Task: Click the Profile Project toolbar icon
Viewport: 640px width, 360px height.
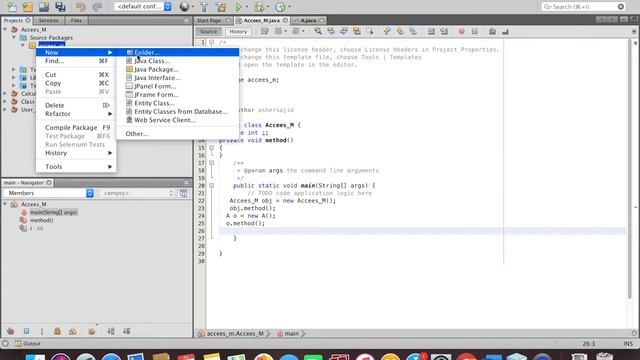Action: [x=280, y=7]
